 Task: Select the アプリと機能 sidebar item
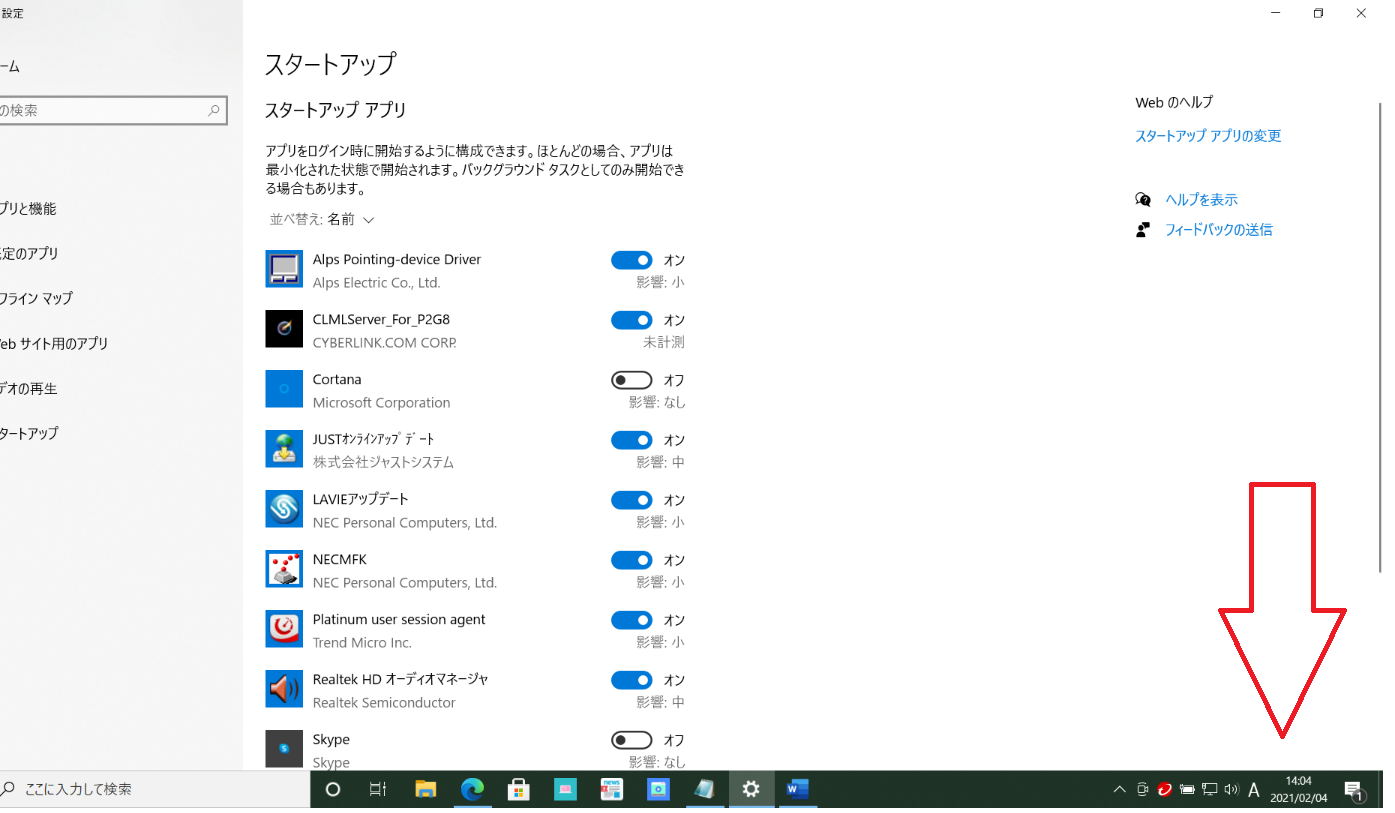pyautogui.click(x=121, y=209)
